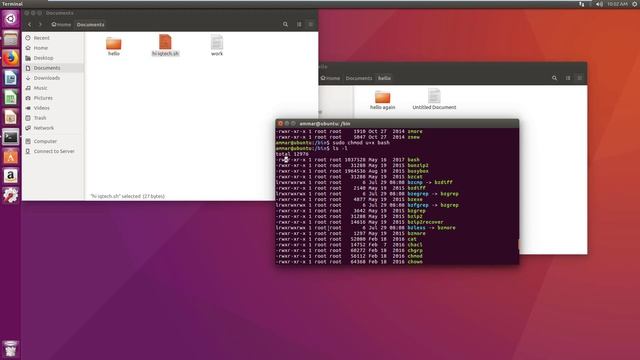The height and width of the screenshot is (360, 640).
Task: Select the Untitled Document file
Action: point(434,99)
